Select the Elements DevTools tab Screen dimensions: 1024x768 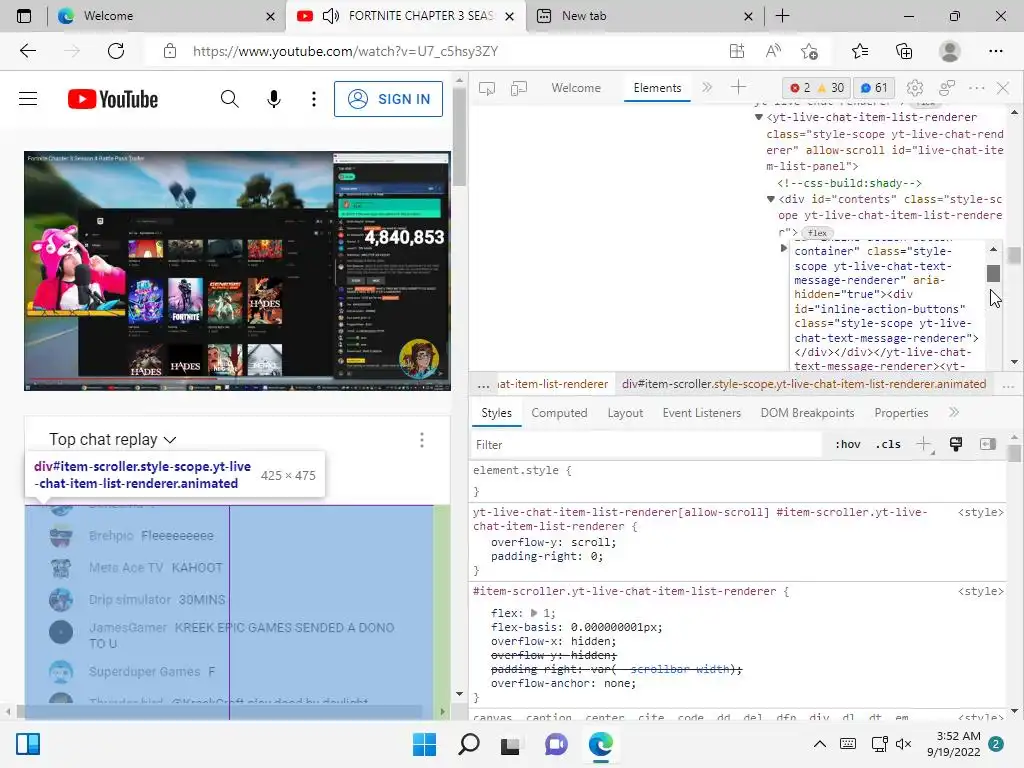(x=657, y=88)
